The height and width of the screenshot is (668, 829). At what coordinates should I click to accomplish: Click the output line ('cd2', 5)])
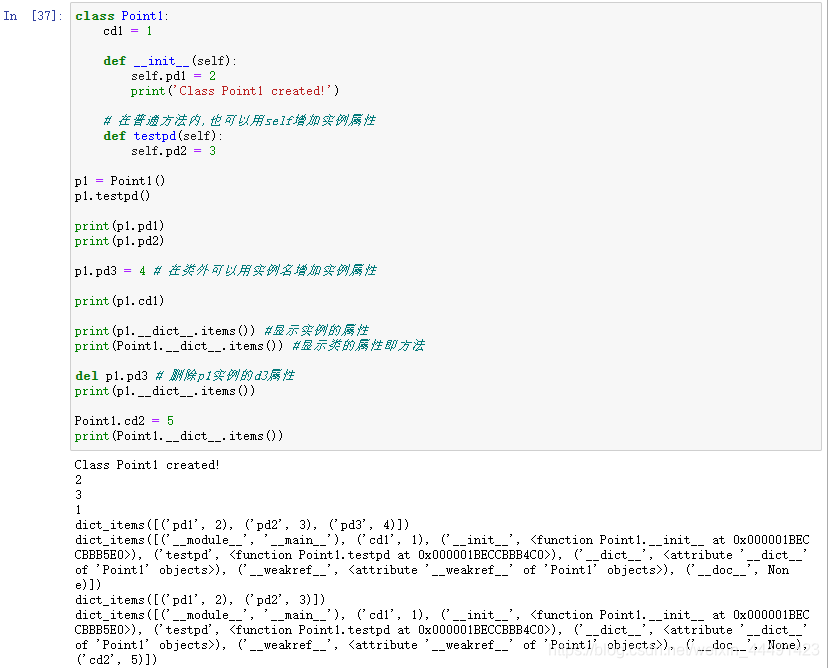coord(116,660)
